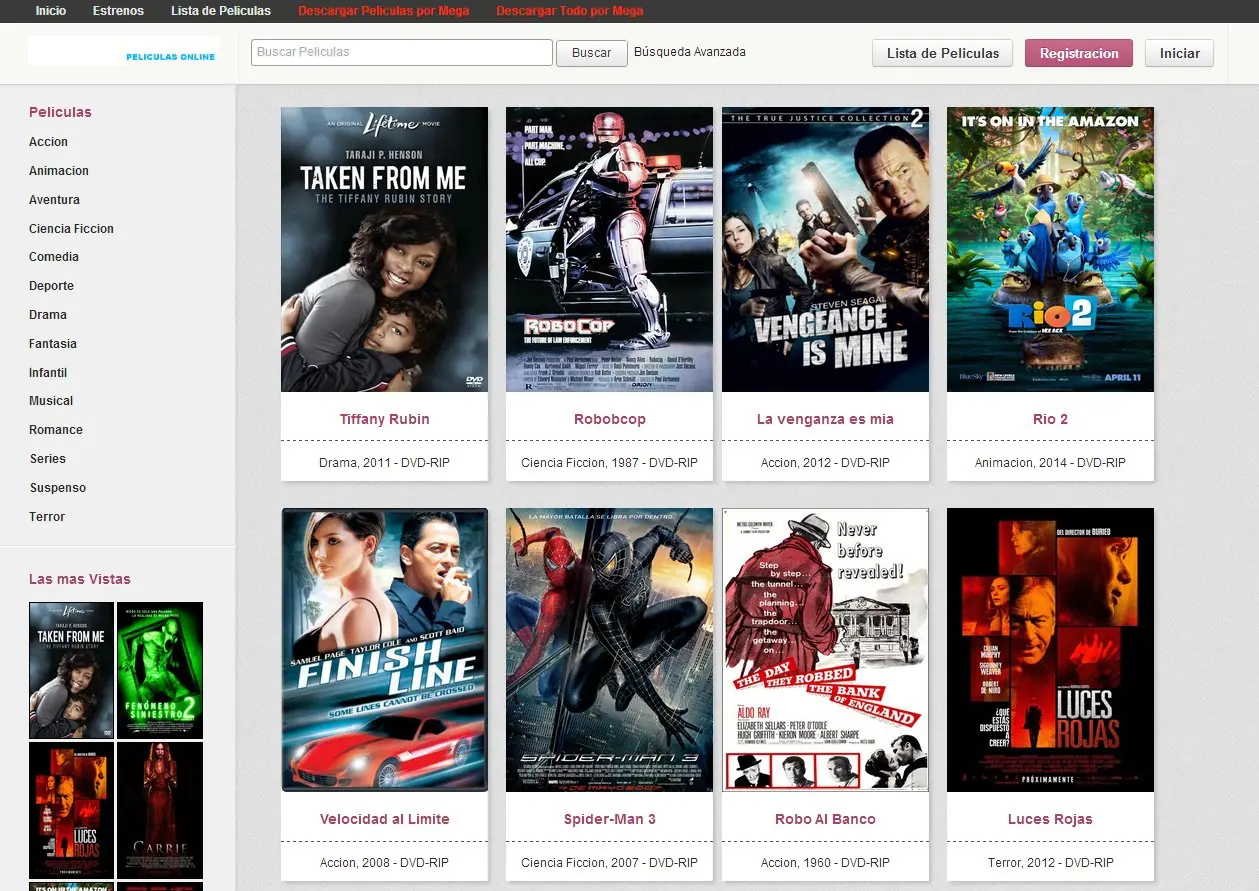Viewport: 1259px width, 891px height.
Task: Open Búsqueda Avanzada link
Action: [x=690, y=52]
